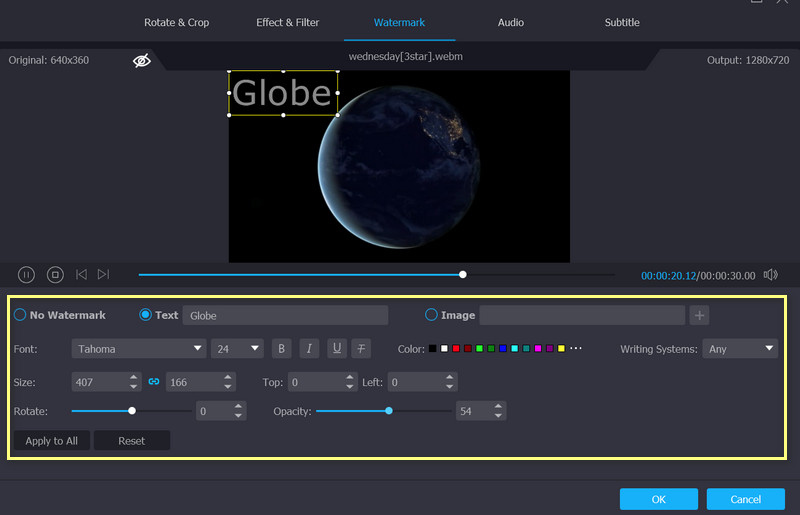800x515 pixels.
Task: Pause the video preview
Action: (27, 274)
